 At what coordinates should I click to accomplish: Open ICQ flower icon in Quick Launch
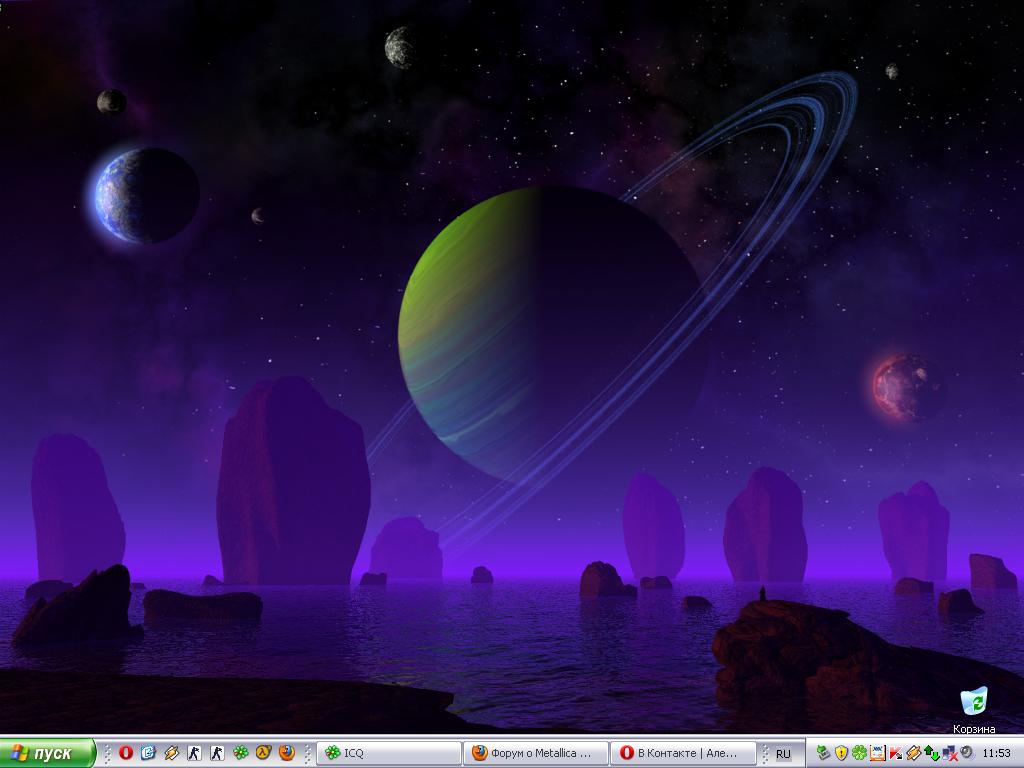(240, 753)
